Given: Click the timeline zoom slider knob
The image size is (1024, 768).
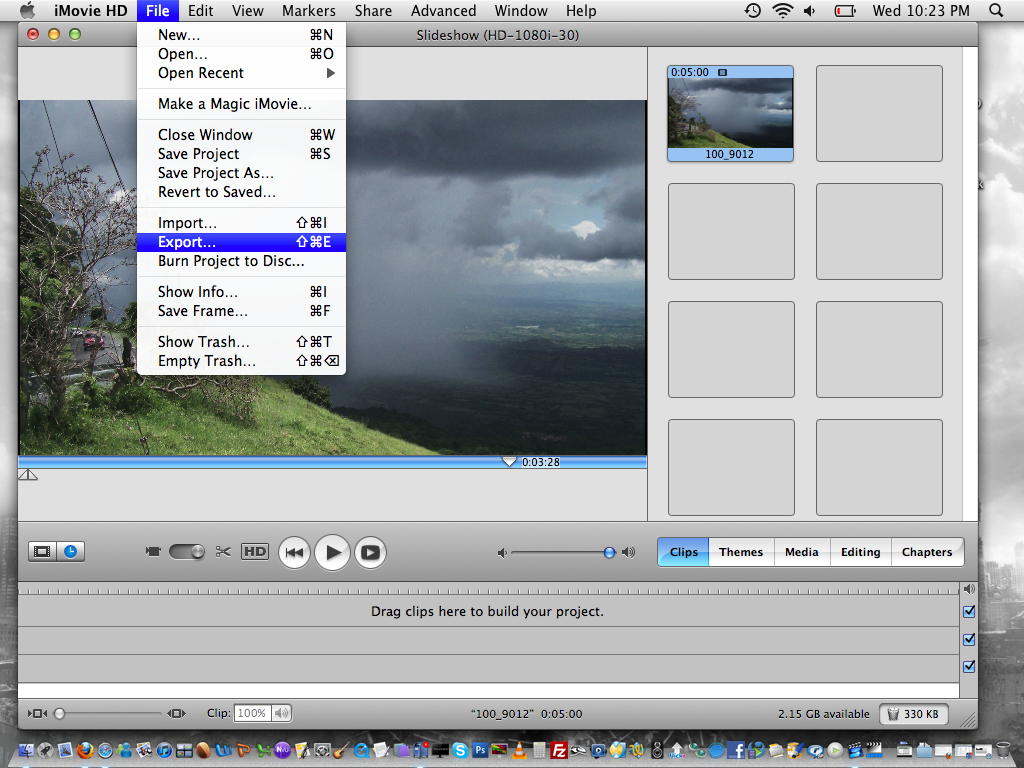Looking at the screenshot, I should 59,714.
